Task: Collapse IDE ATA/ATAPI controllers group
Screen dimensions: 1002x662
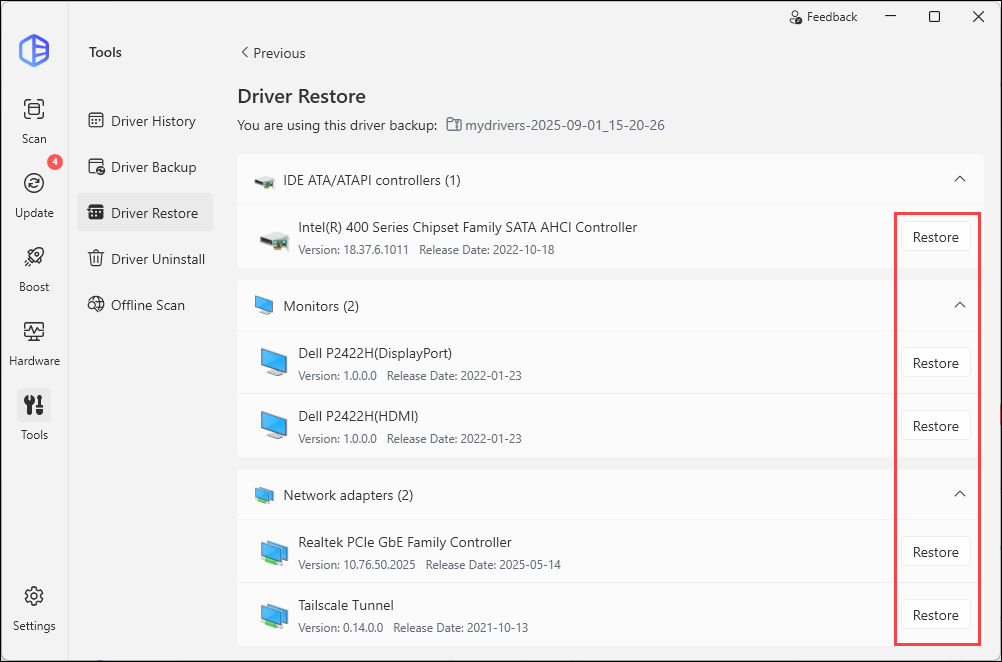Action: [959, 179]
